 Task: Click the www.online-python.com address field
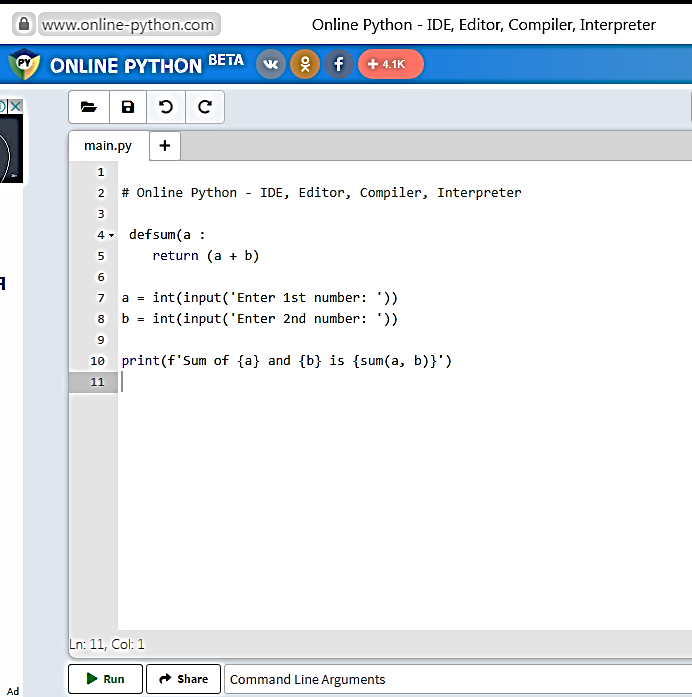(128, 24)
